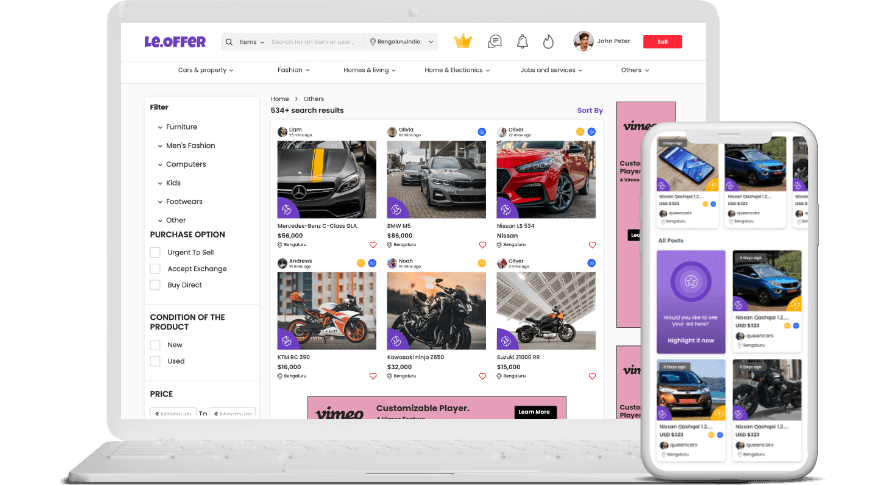Click the Le.Offer logo
Viewport: 885px width, 485px height.
pyautogui.click(x=175, y=42)
